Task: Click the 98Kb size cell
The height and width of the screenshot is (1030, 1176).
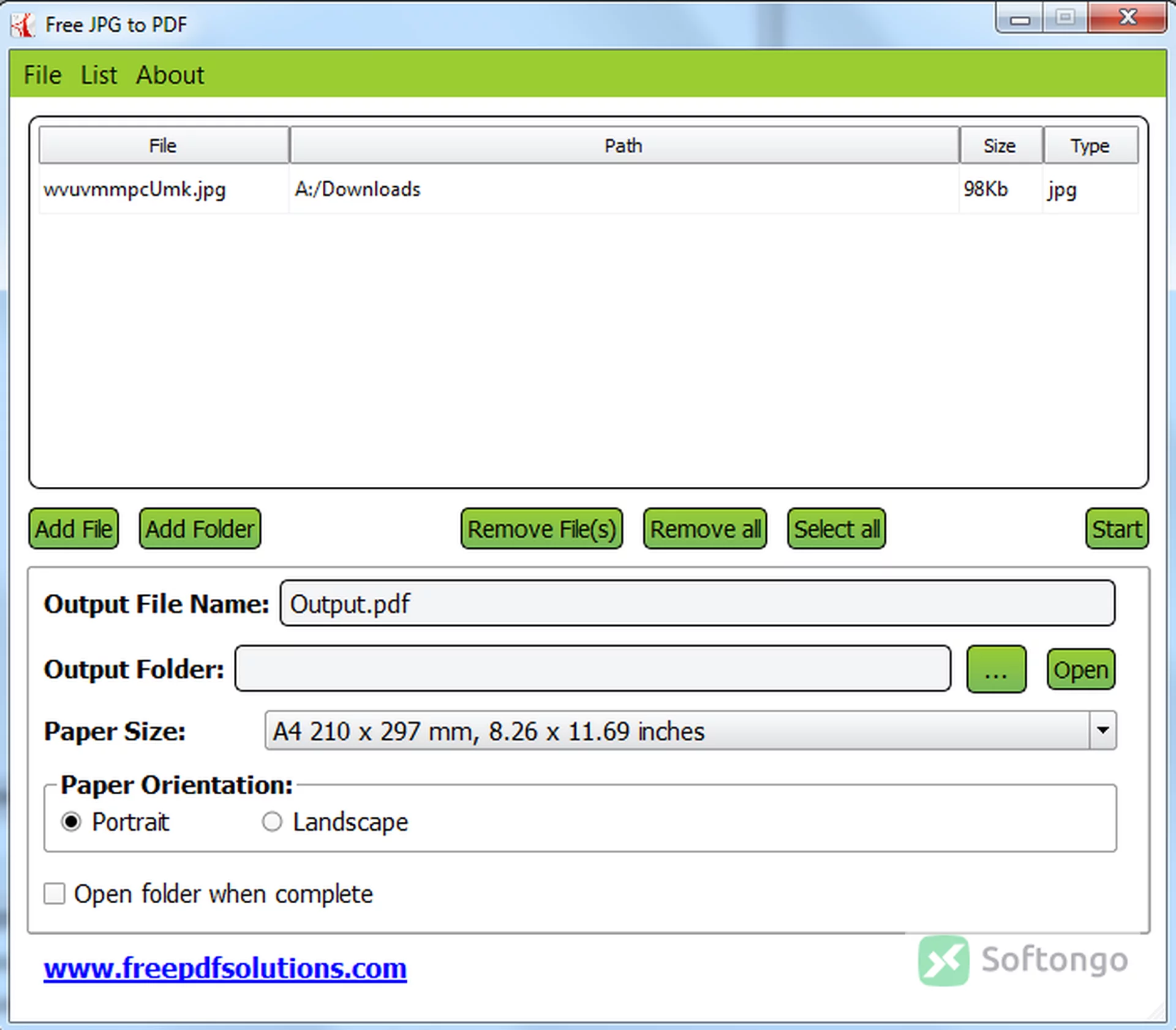Action: pyautogui.click(x=1001, y=189)
